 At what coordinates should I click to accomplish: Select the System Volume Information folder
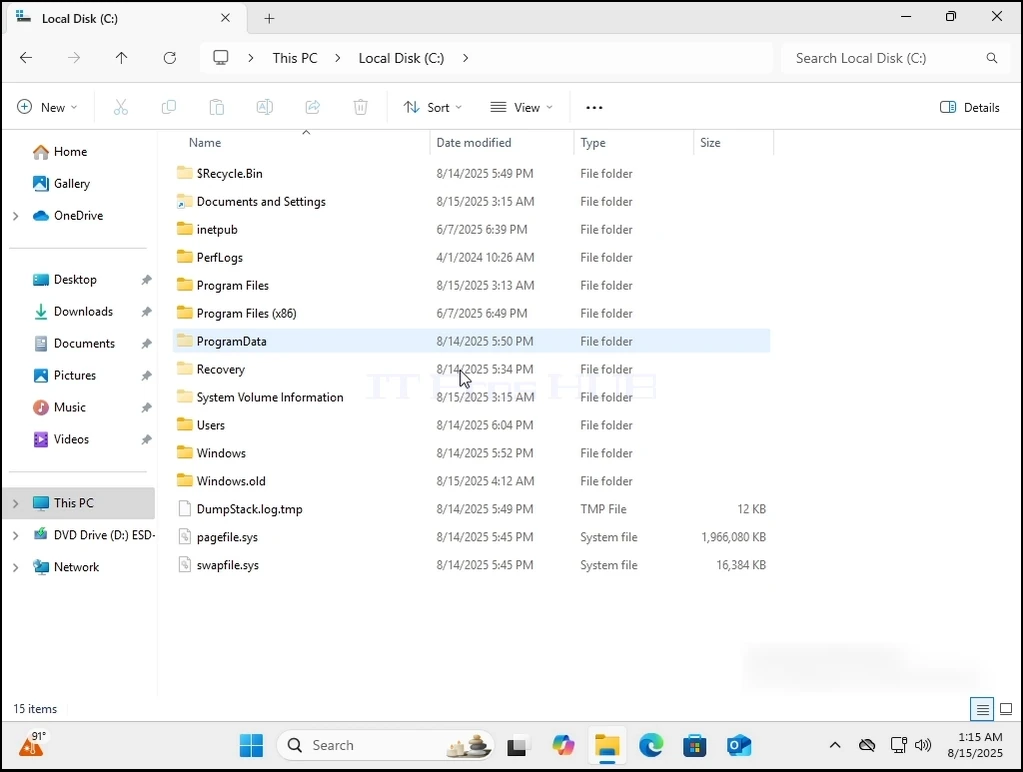coord(472,398)
